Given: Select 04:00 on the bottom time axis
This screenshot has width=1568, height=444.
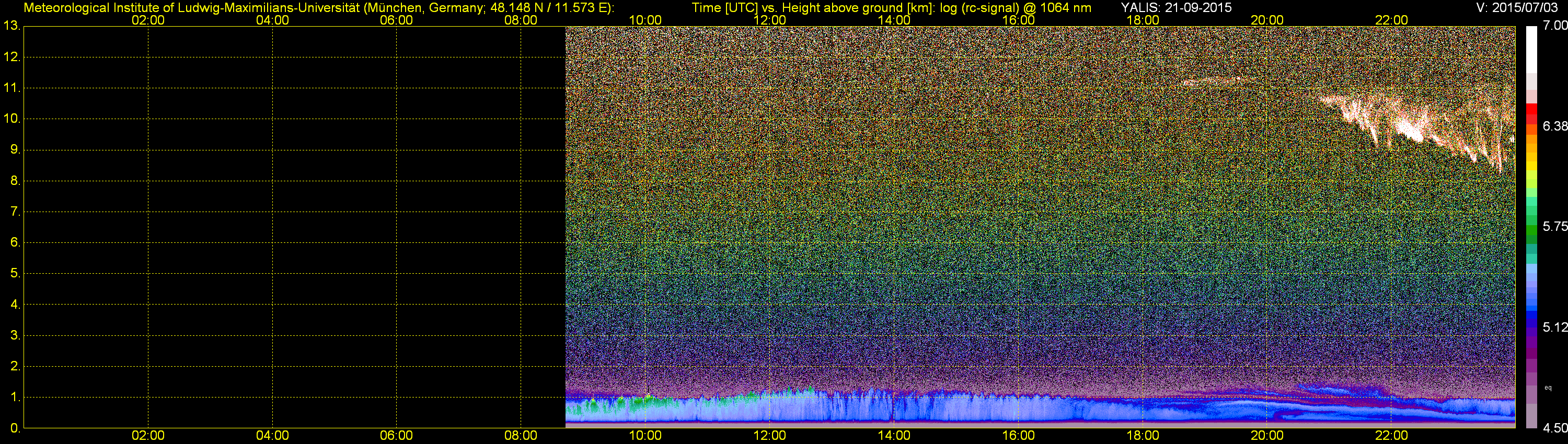Looking at the screenshot, I should click(x=272, y=436).
